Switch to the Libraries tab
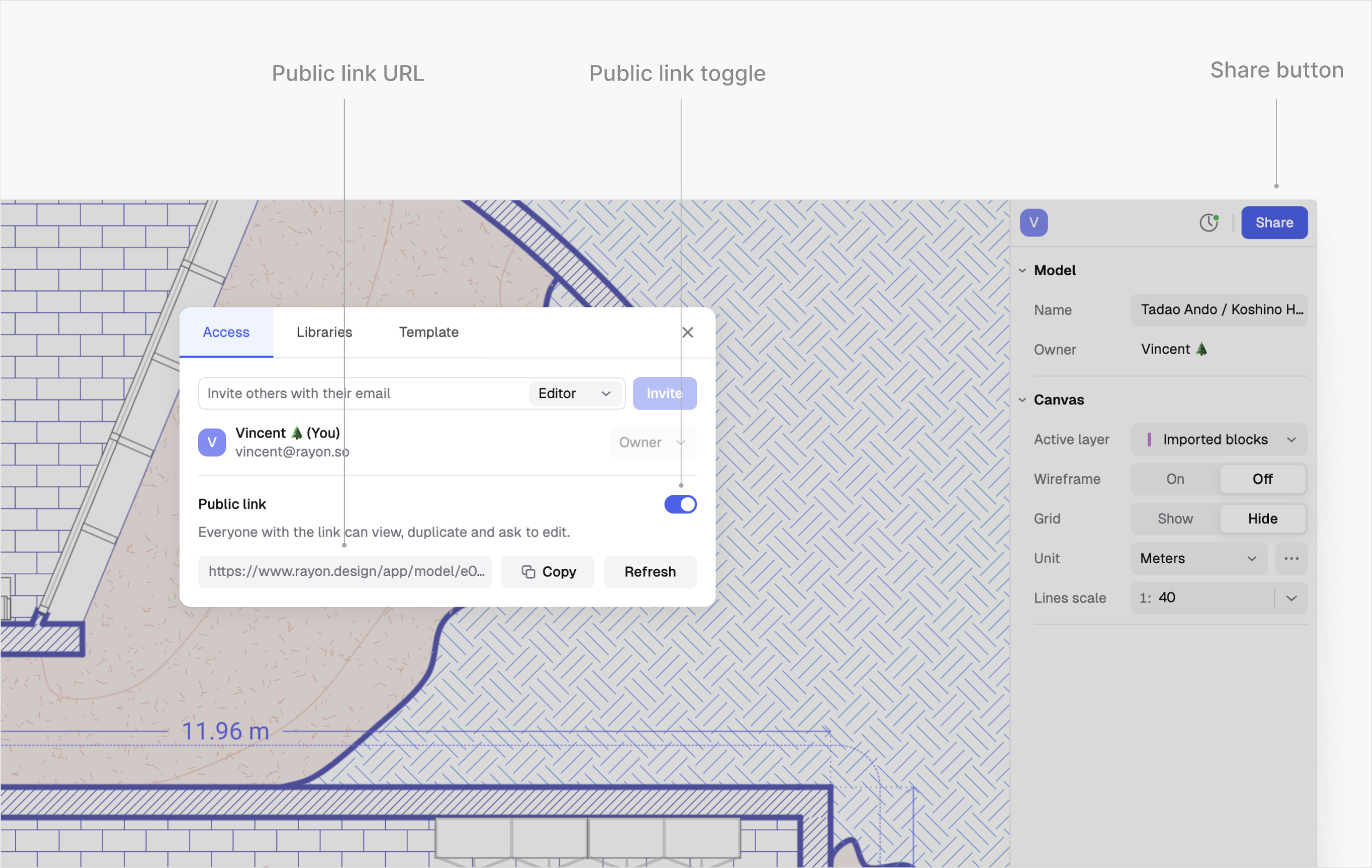 (x=324, y=332)
